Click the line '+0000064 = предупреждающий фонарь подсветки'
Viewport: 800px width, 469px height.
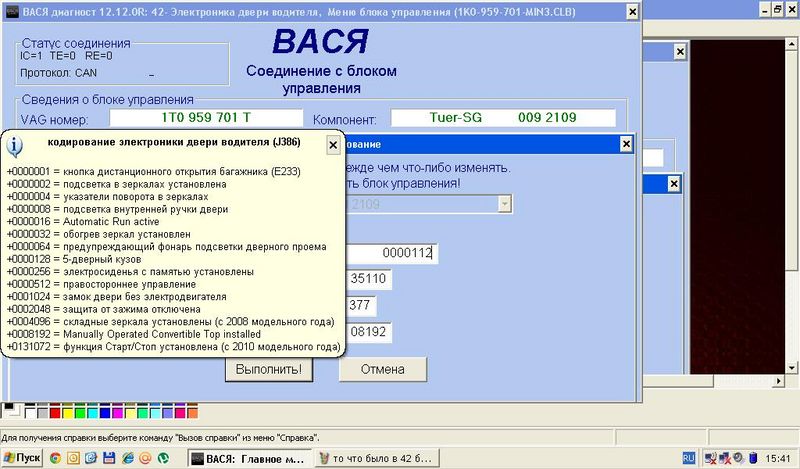coord(167,246)
